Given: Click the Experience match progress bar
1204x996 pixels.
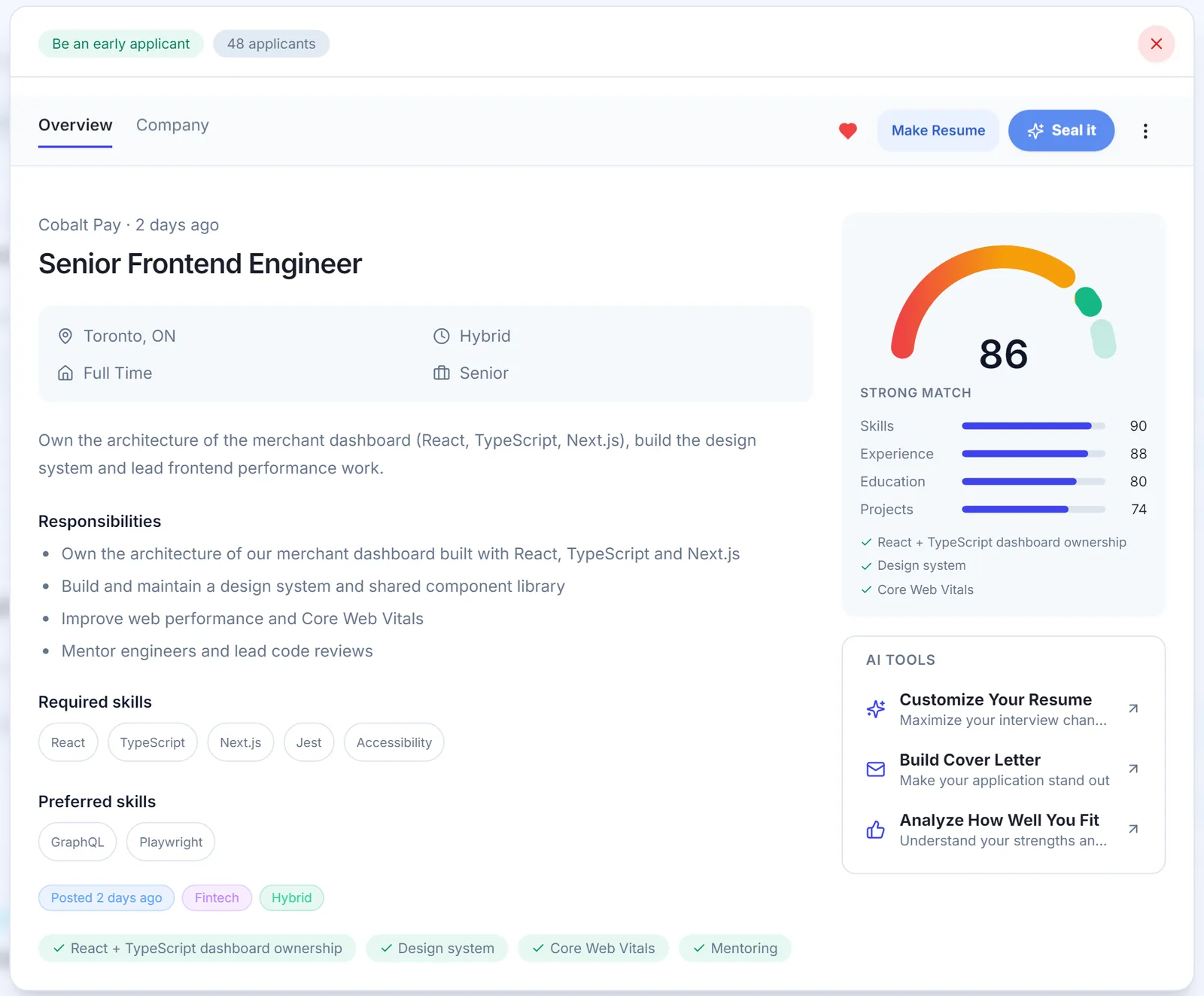Looking at the screenshot, I should (x=1033, y=454).
